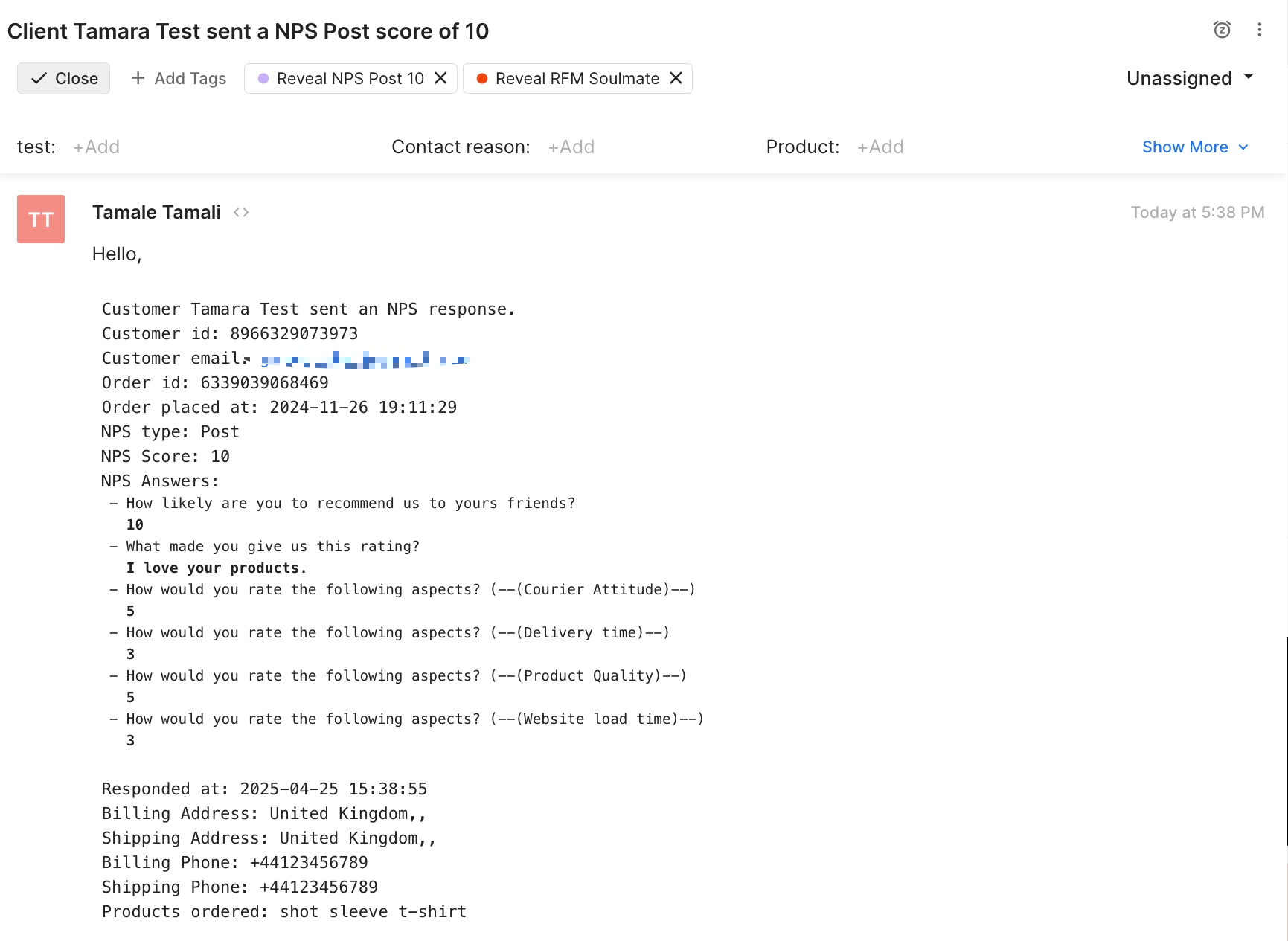The height and width of the screenshot is (941, 1288).
Task: Select the Reveal NPS Post 10 tag label
Action: [x=350, y=79]
